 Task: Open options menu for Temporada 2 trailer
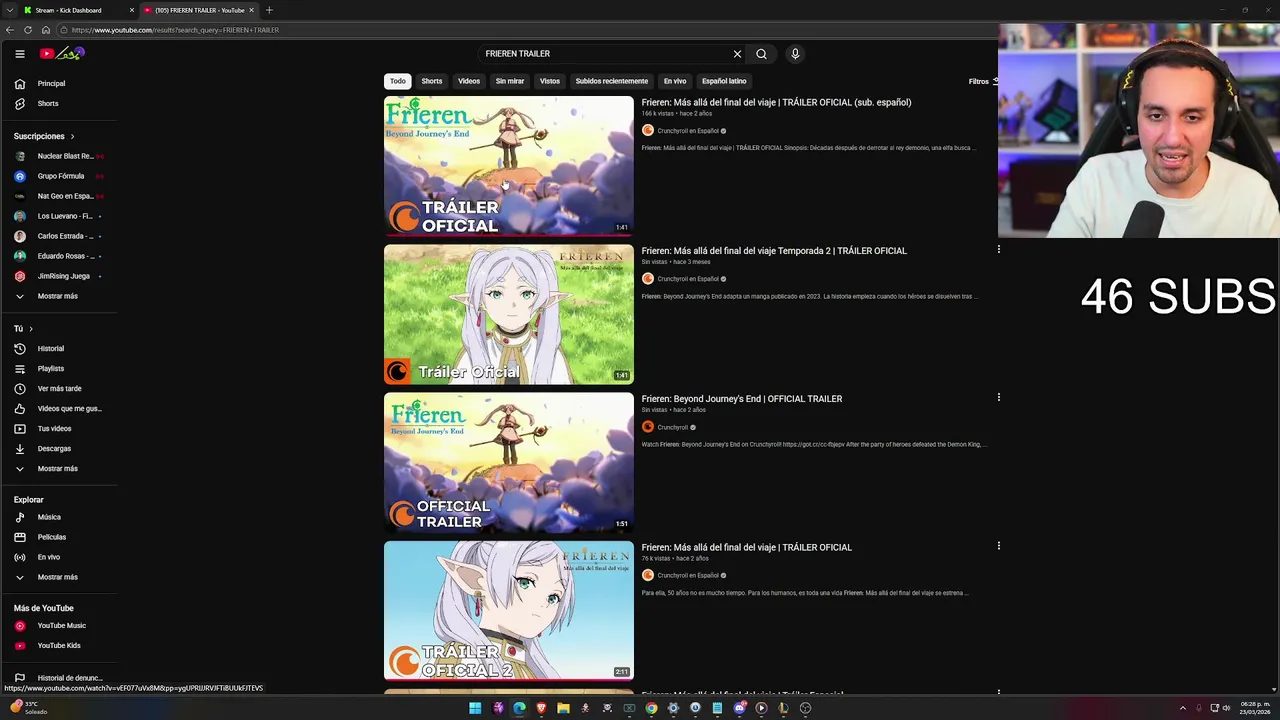998,249
